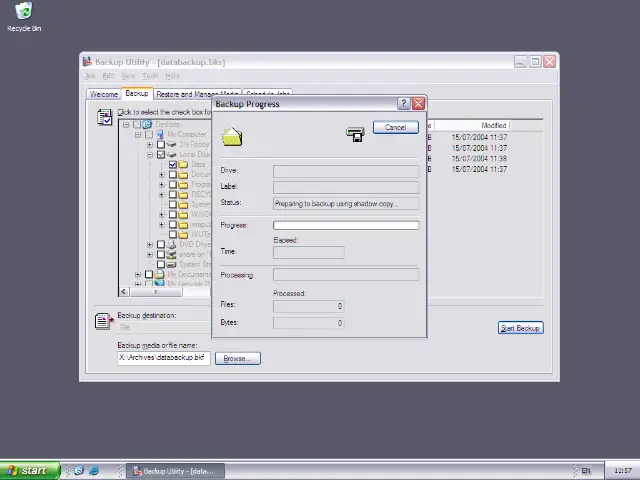This screenshot has width=640, height=480.
Task: Toggle the Local Disk checkbox
Action: click(161, 155)
